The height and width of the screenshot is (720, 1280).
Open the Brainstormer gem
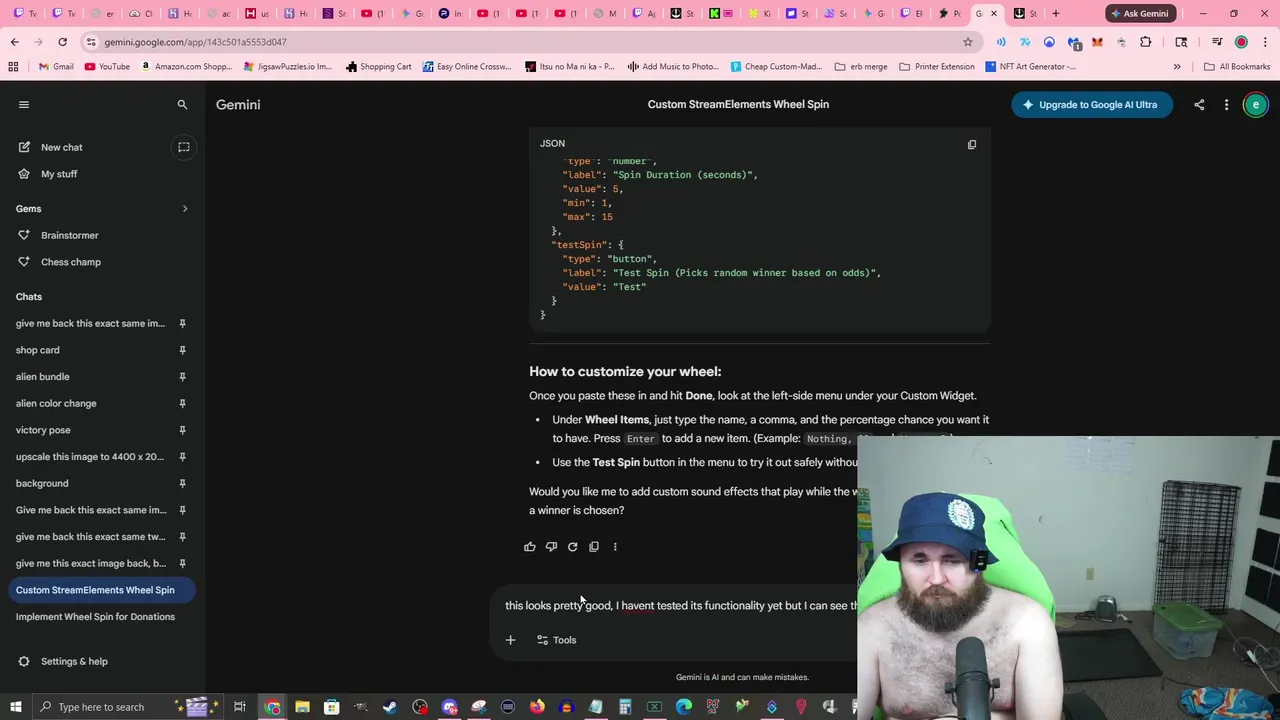point(70,235)
